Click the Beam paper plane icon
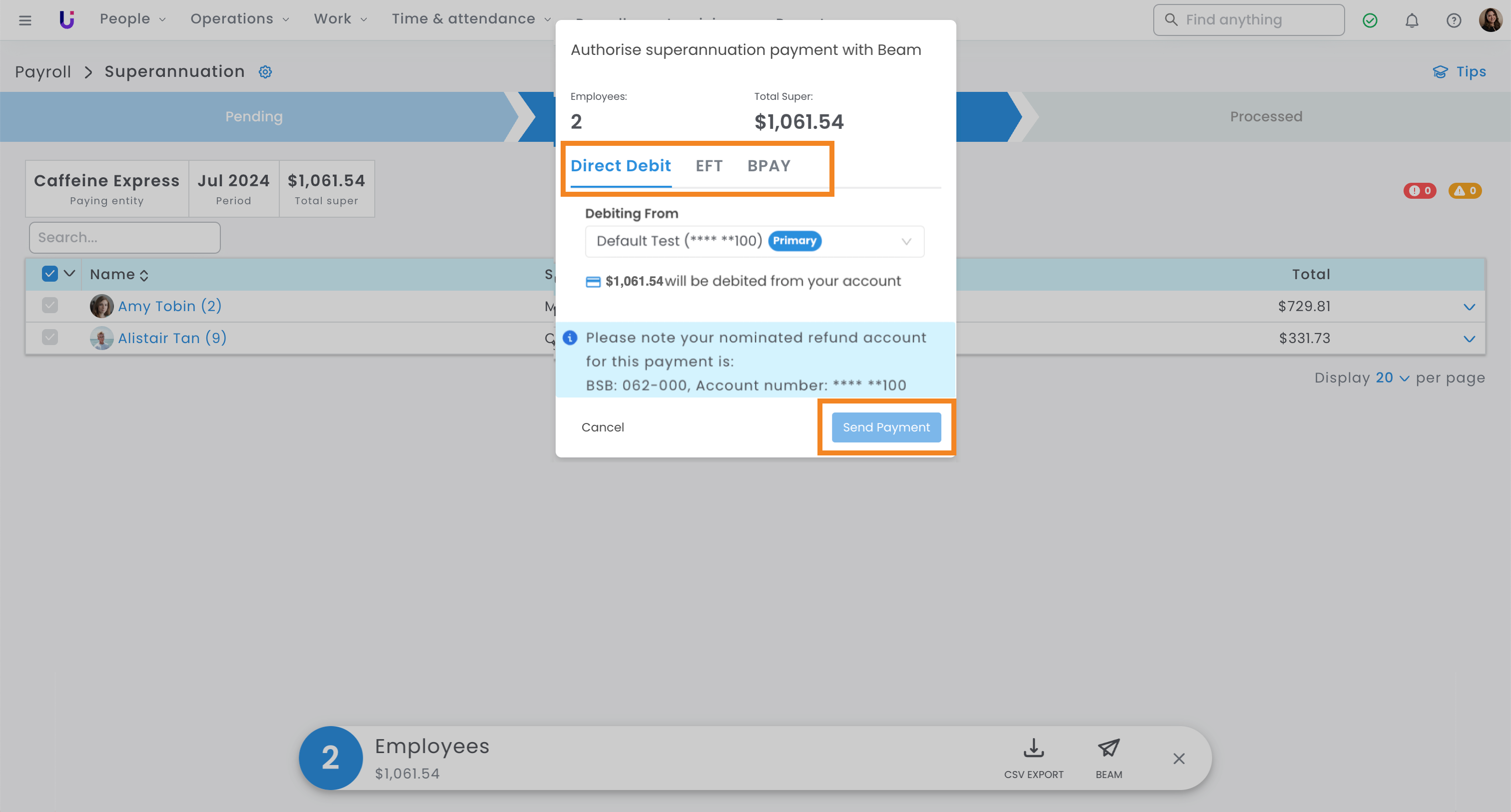This screenshot has width=1511, height=812. pos(1109,749)
